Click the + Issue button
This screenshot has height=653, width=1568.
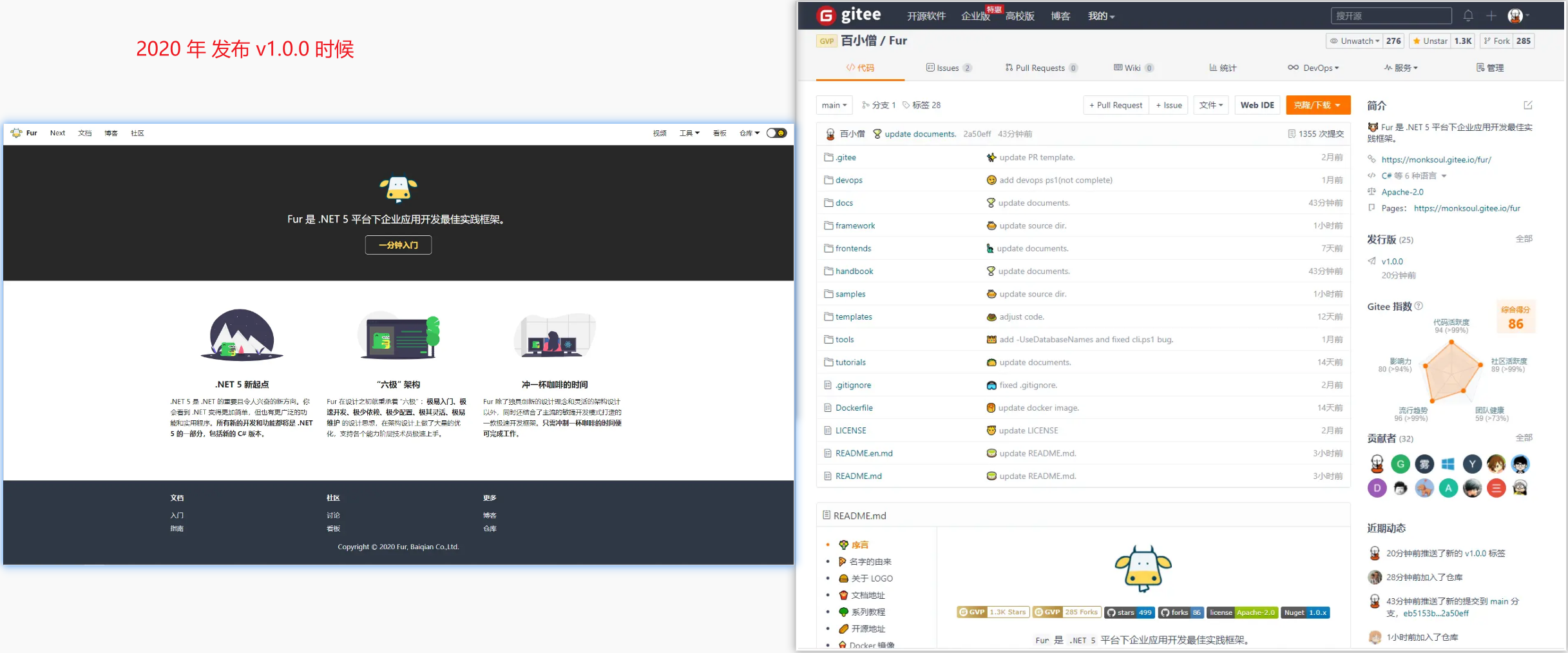click(x=1169, y=105)
